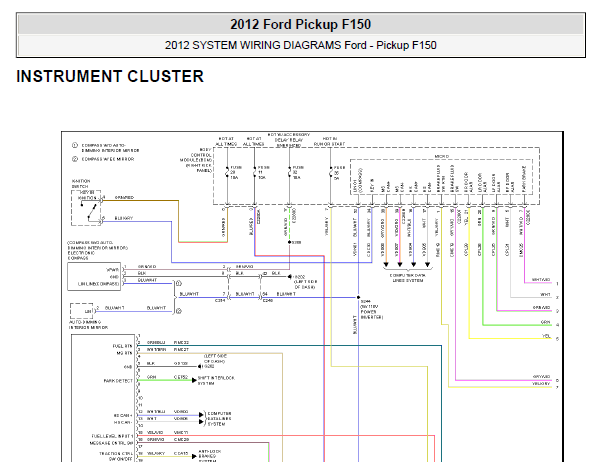The height and width of the screenshot is (462, 599).
Task: Click the 'C240' connector label
Action: pyautogui.click(x=267, y=301)
